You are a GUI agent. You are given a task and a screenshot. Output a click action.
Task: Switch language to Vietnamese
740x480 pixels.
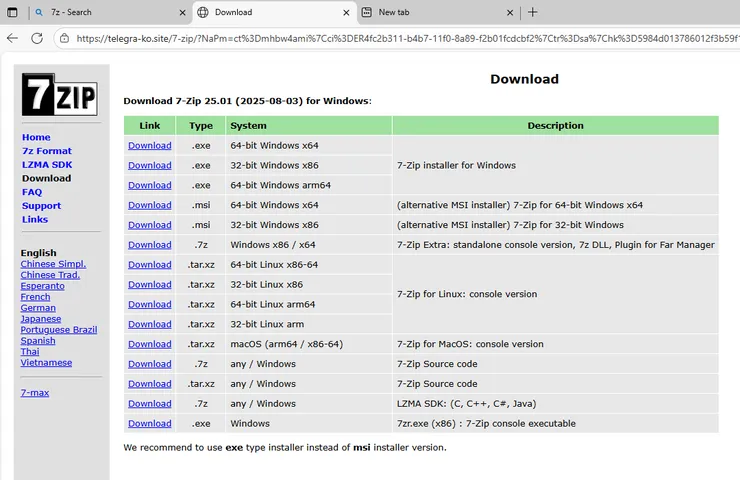coord(46,362)
